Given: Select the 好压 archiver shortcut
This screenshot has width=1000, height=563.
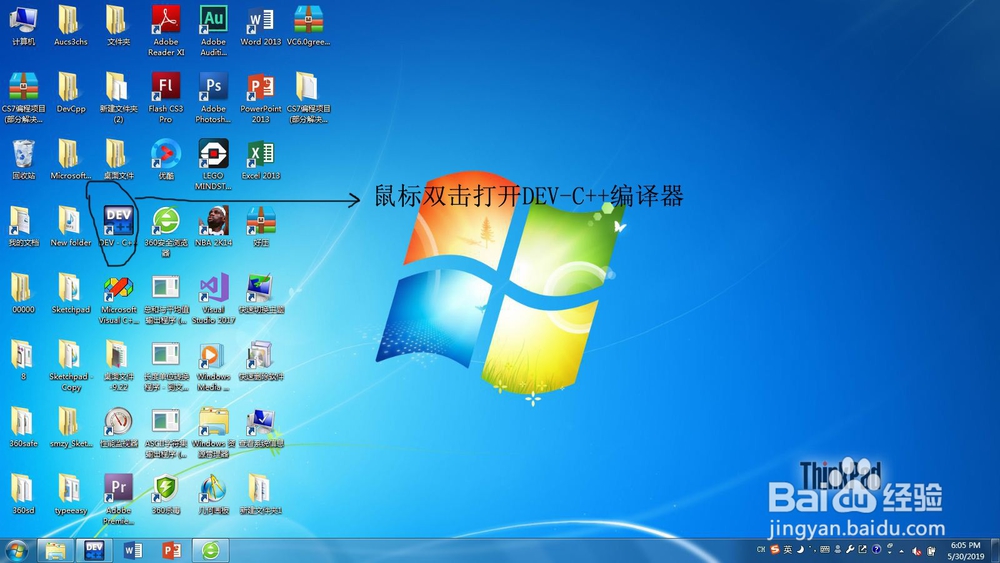Looking at the screenshot, I should pos(260,226).
